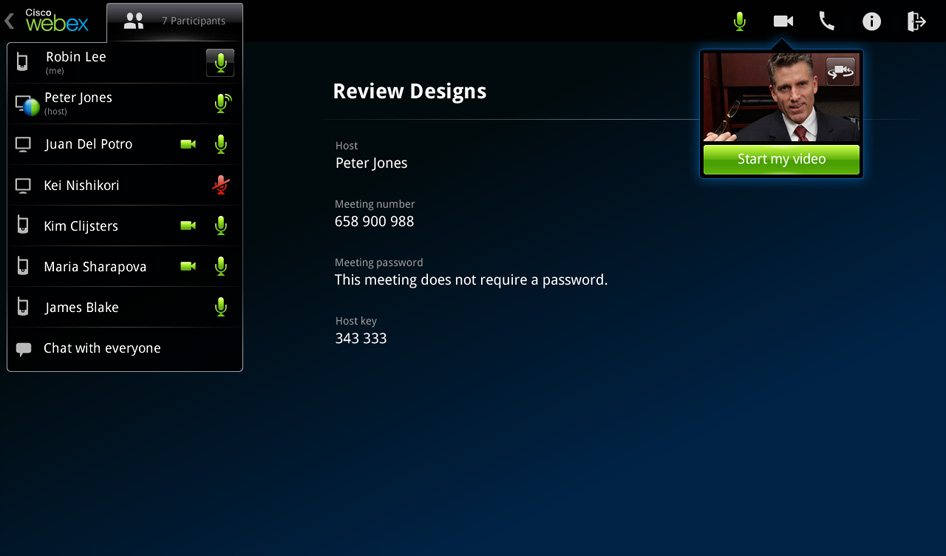Unmute Kei Nishikori's red microphone
This screenshot has width=946, height=556.
(221, 185)
